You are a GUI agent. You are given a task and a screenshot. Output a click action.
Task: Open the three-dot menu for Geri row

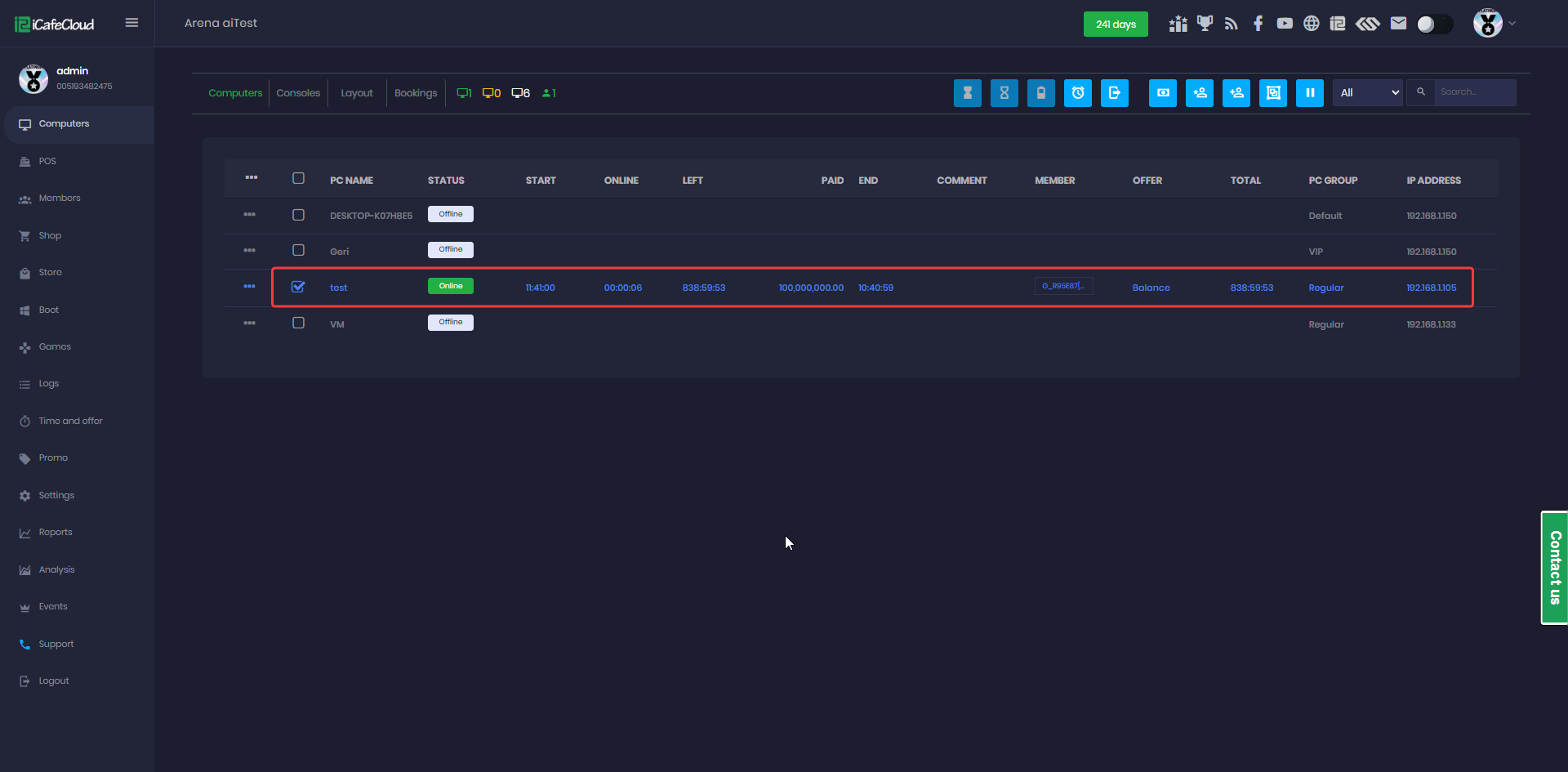tap(249, 251)
